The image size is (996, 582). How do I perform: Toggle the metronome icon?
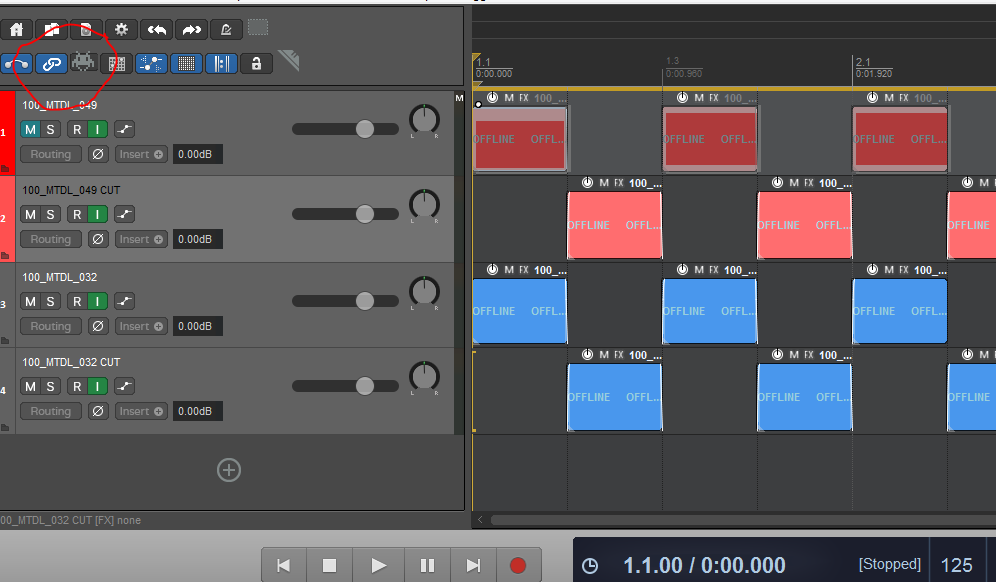pos(226,29)
